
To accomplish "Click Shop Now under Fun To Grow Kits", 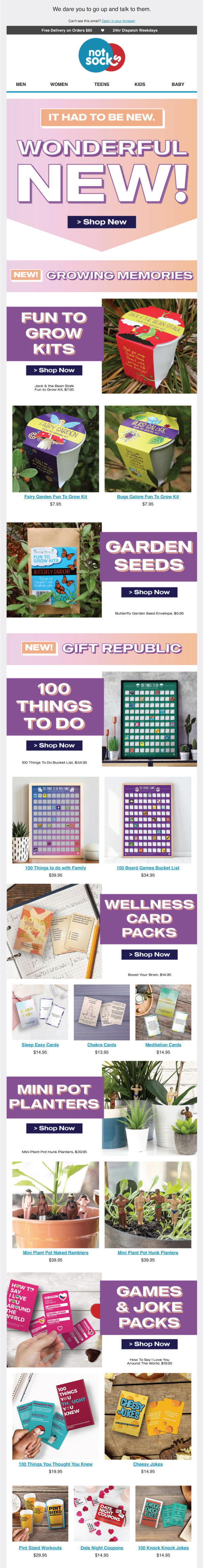I will click(54, 369).
